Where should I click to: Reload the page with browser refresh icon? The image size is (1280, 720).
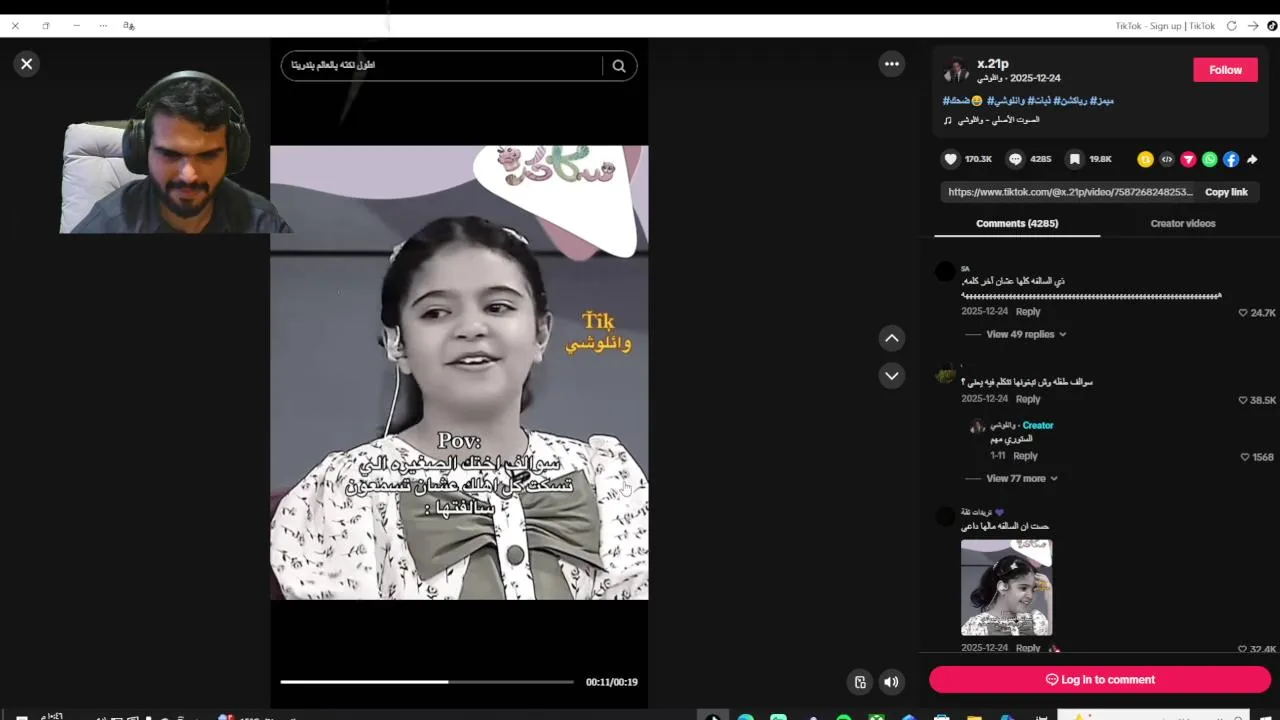[x=1232, y=26]
